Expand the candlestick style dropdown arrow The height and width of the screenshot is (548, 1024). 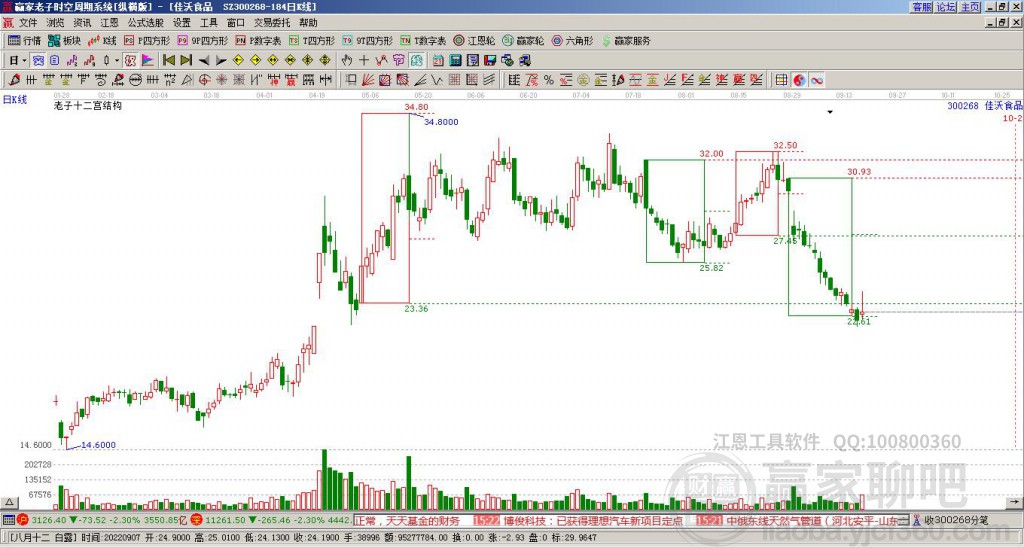click(x=117, y=61)
